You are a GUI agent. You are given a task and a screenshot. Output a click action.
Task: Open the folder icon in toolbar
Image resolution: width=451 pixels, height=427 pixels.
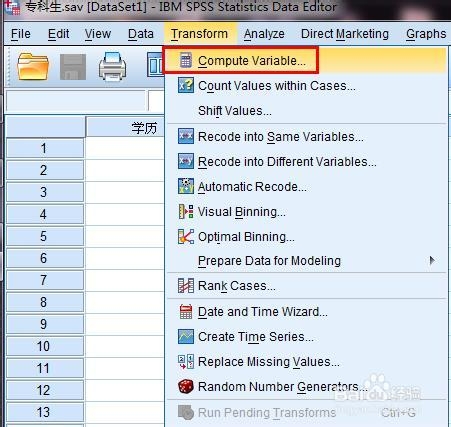coord(33,67)
